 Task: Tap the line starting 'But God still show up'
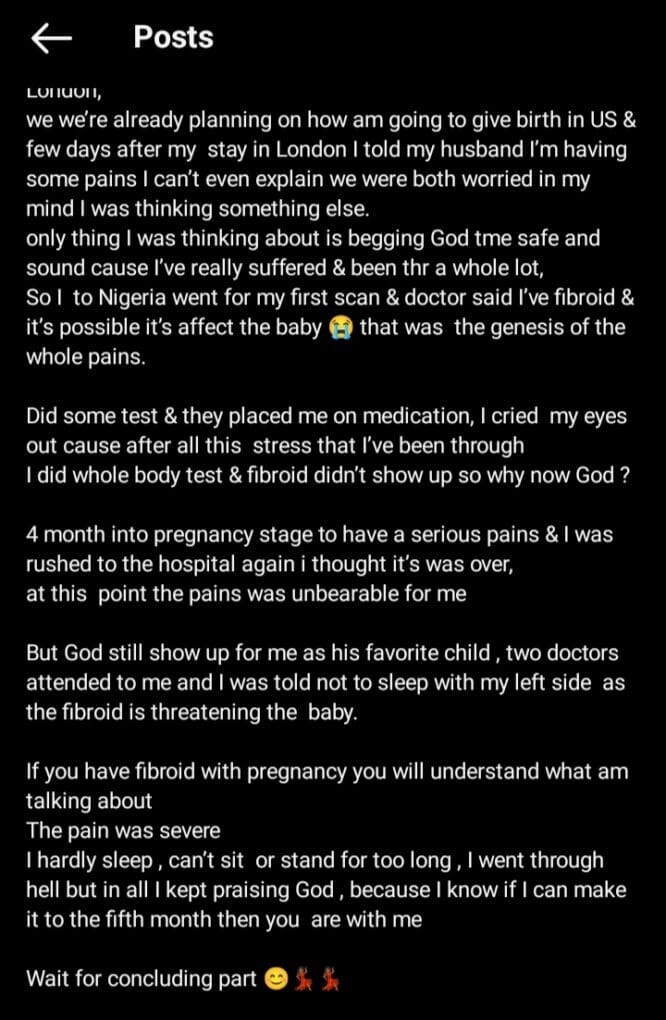click(x=323, y=652)
